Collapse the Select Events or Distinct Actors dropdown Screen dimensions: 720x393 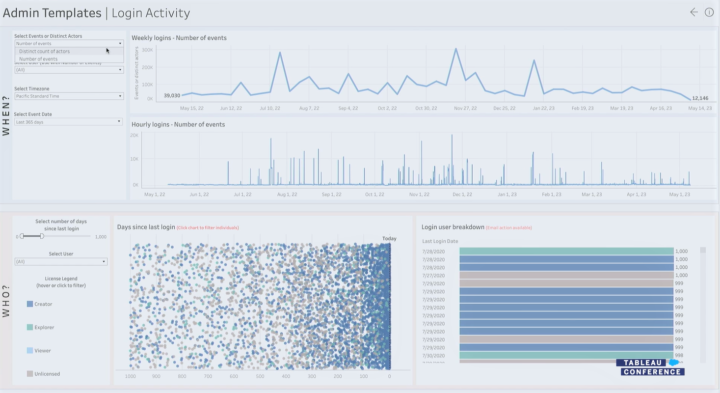[69, 43]
